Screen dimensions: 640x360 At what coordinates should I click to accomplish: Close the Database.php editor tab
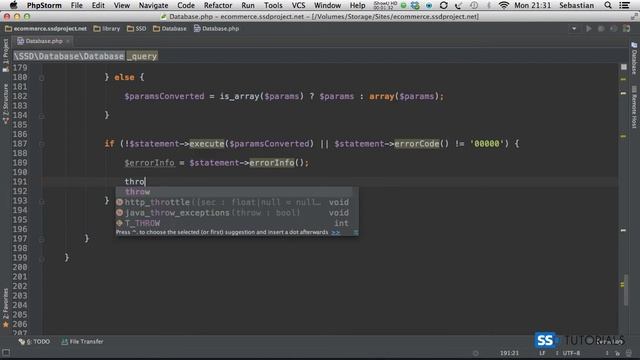click(x=68, y=41)
